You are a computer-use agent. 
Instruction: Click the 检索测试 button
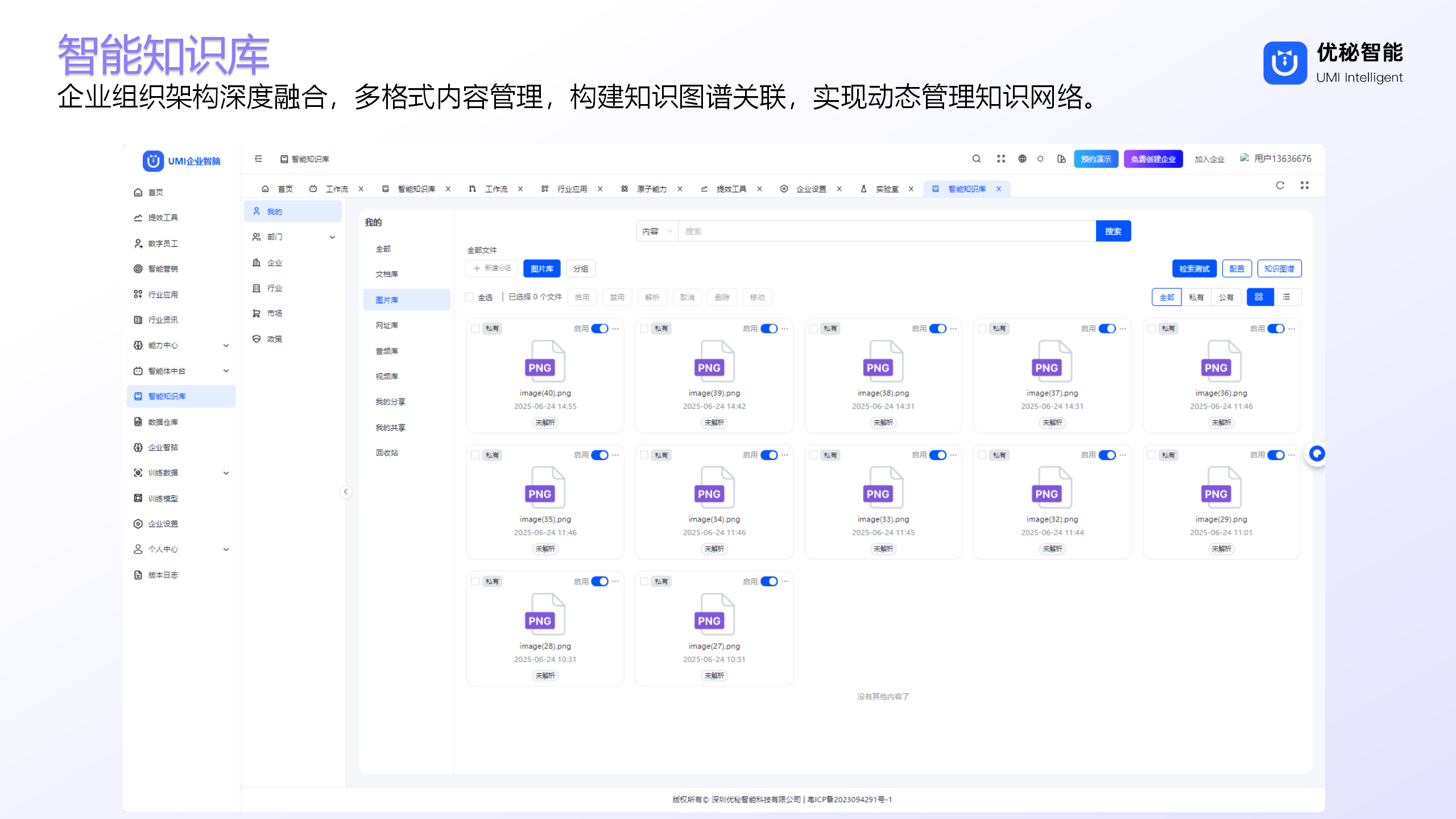pyautogui.click(x=1194, y=268)
